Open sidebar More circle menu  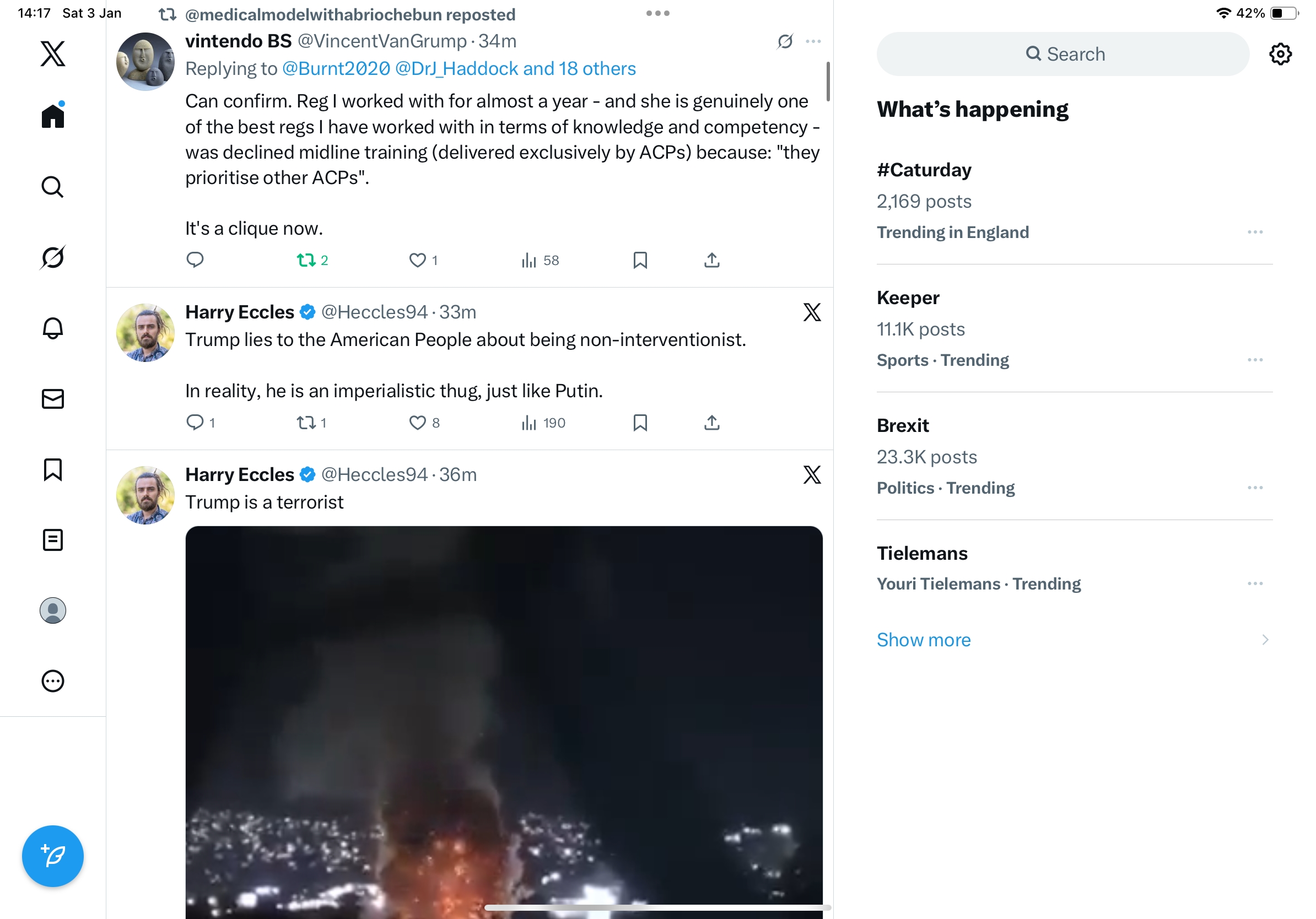tap(53, 681)
